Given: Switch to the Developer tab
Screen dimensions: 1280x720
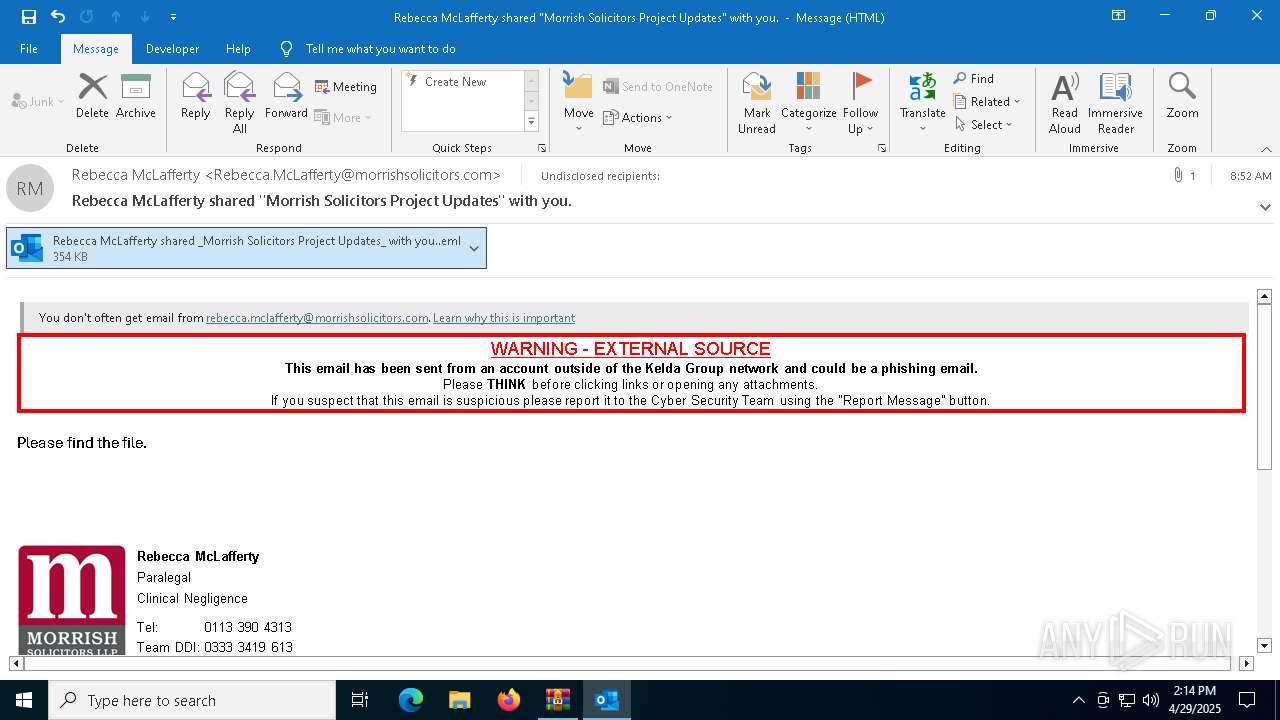Looking at the screenshot, I should coord(172,49).
